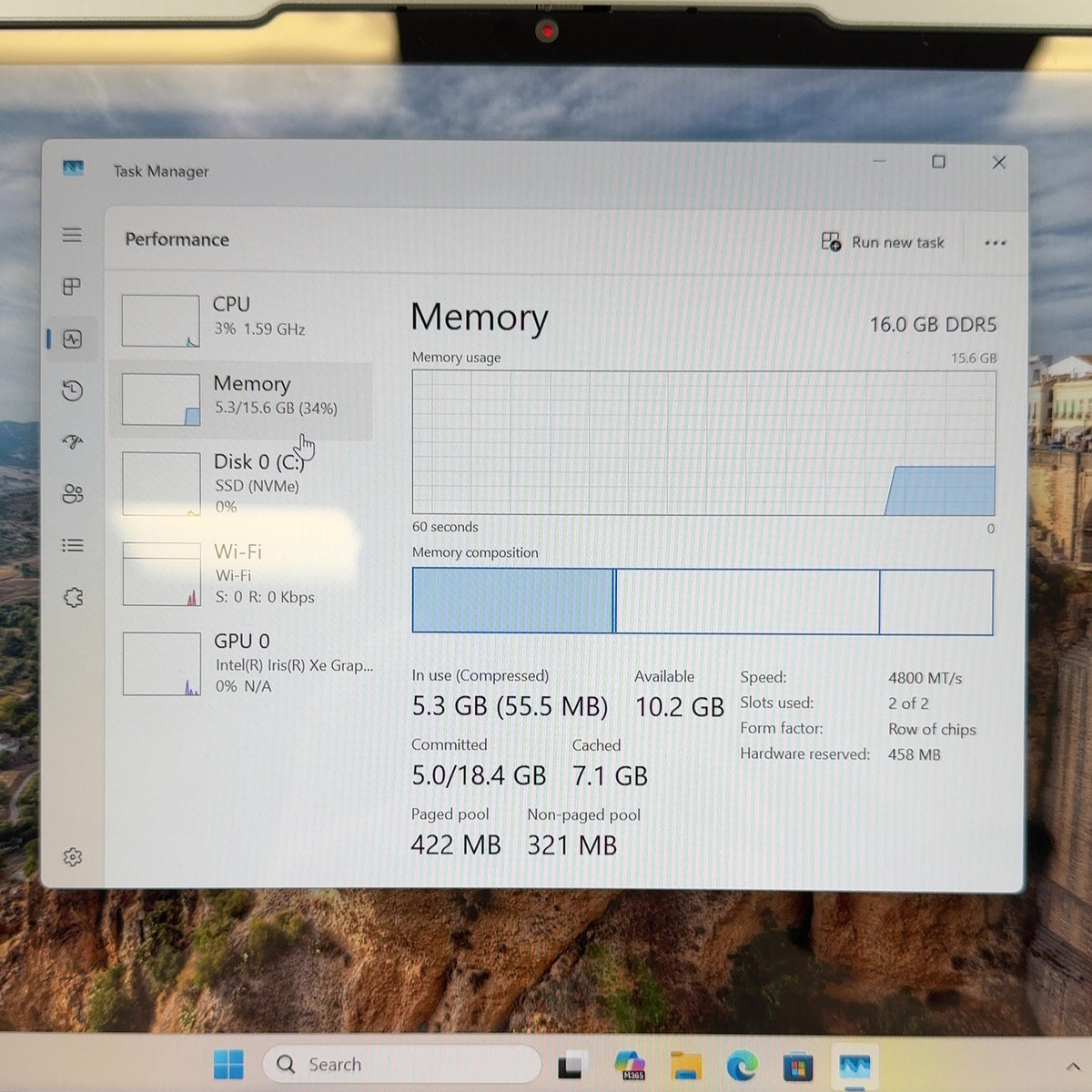Open Microsoft Store from the taskbar
1092x1092 pixels.
pos(798,1066)
